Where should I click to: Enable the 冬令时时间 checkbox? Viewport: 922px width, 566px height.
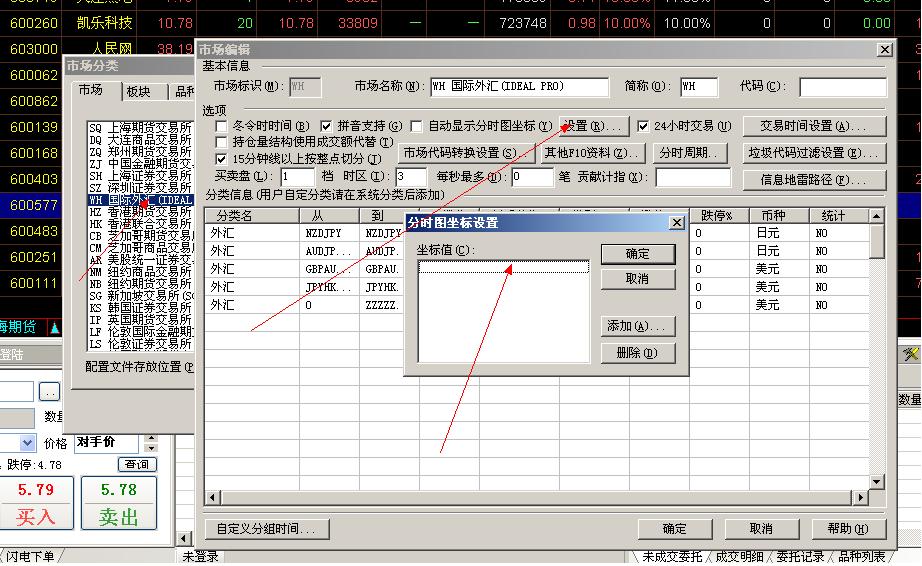221,126
